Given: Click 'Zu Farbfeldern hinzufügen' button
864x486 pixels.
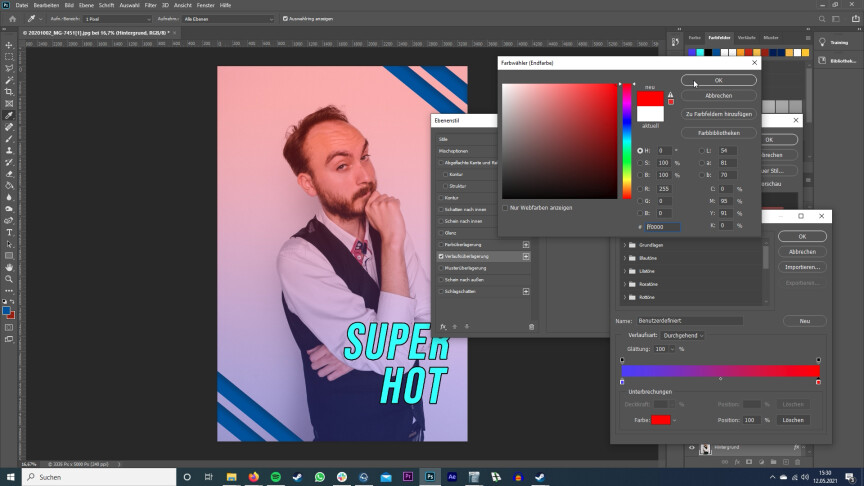Looking at the screenshot, I should [x=717, y=114].
